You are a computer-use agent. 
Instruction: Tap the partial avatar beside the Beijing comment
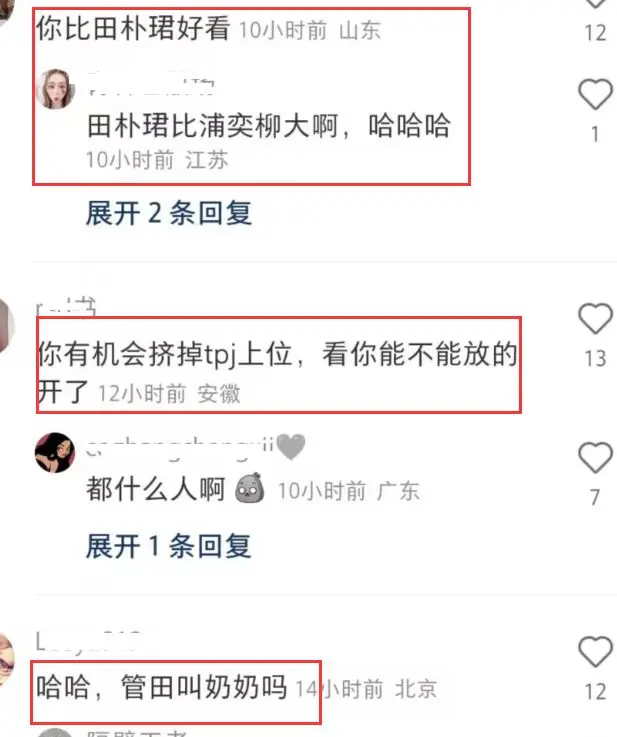(7, 658)
